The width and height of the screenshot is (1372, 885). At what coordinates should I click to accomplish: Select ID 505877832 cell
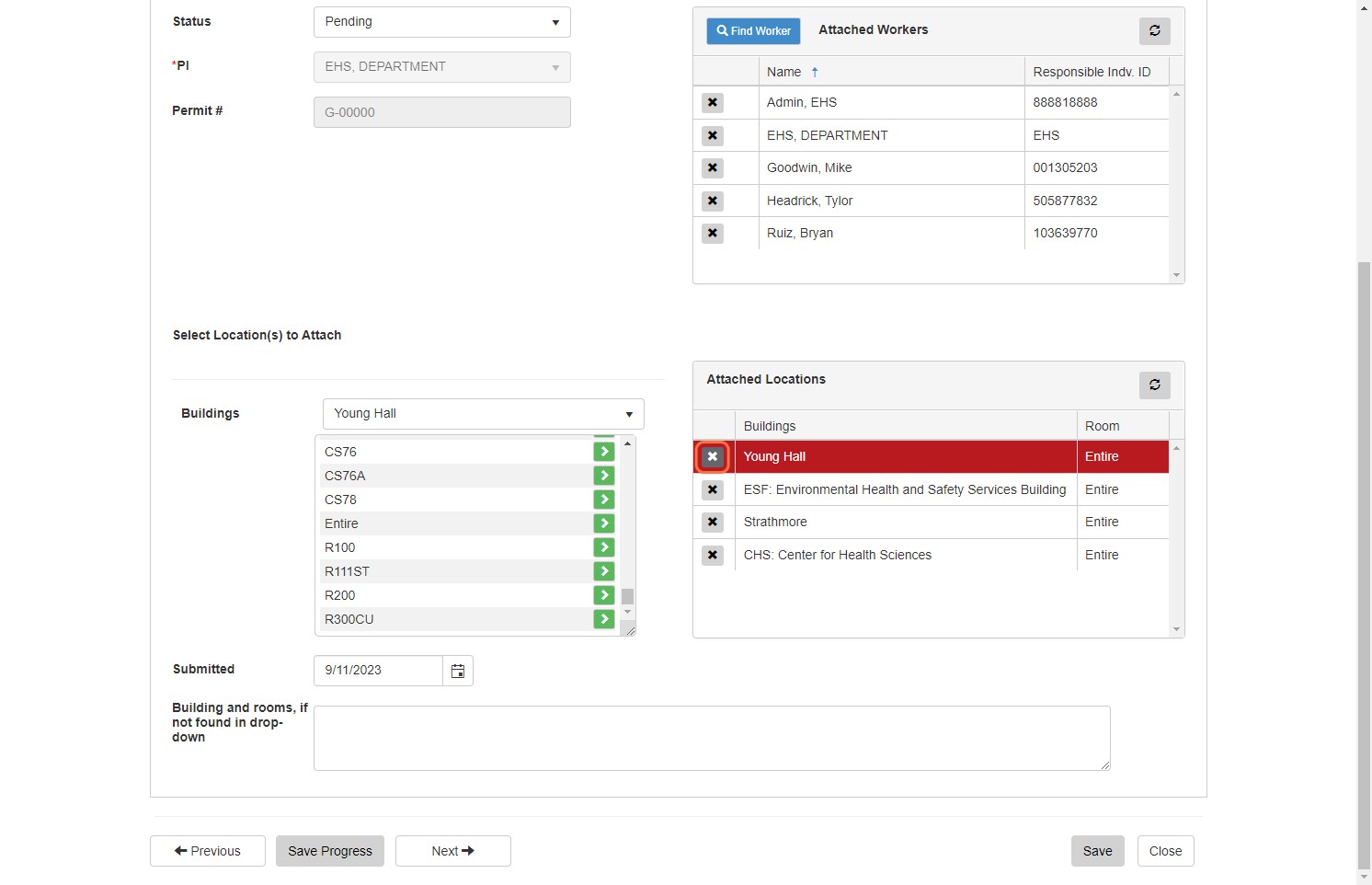click(x=1096, y=201)
